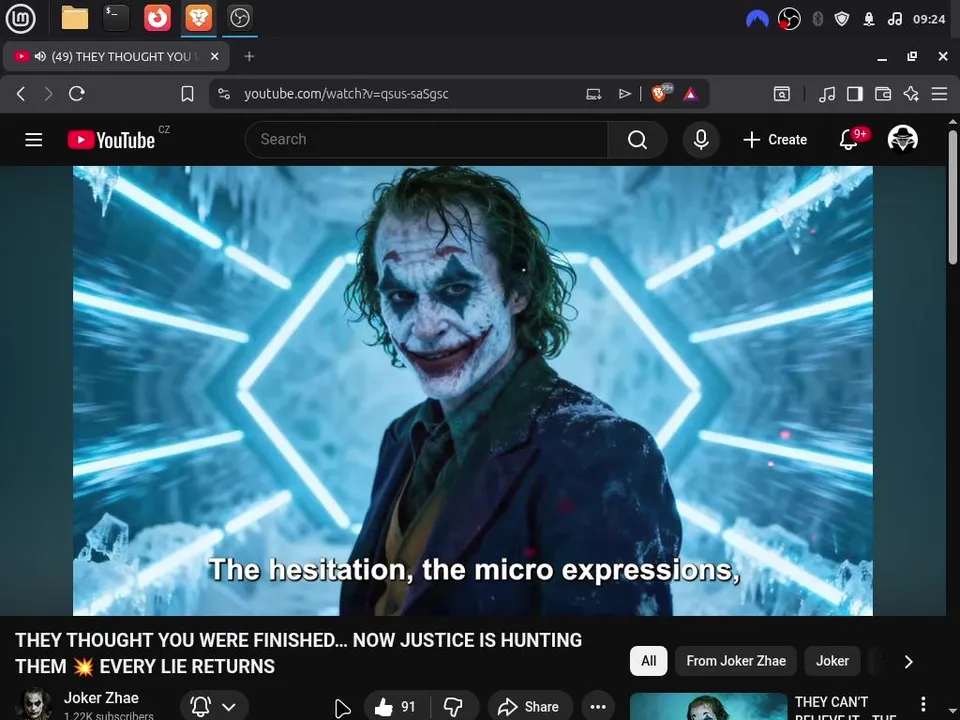The width and height of the screenshot is (960, 720).
Task: Bookmark this page
Action: 187,94
